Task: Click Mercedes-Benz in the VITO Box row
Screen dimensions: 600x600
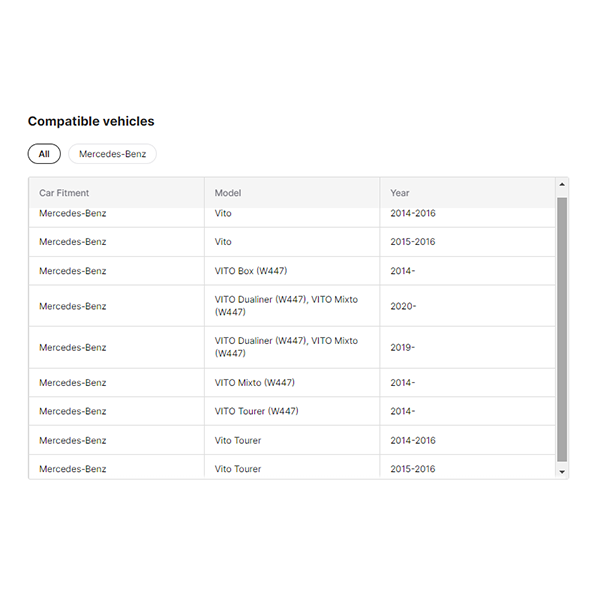Action: click(x=72, y=271)
